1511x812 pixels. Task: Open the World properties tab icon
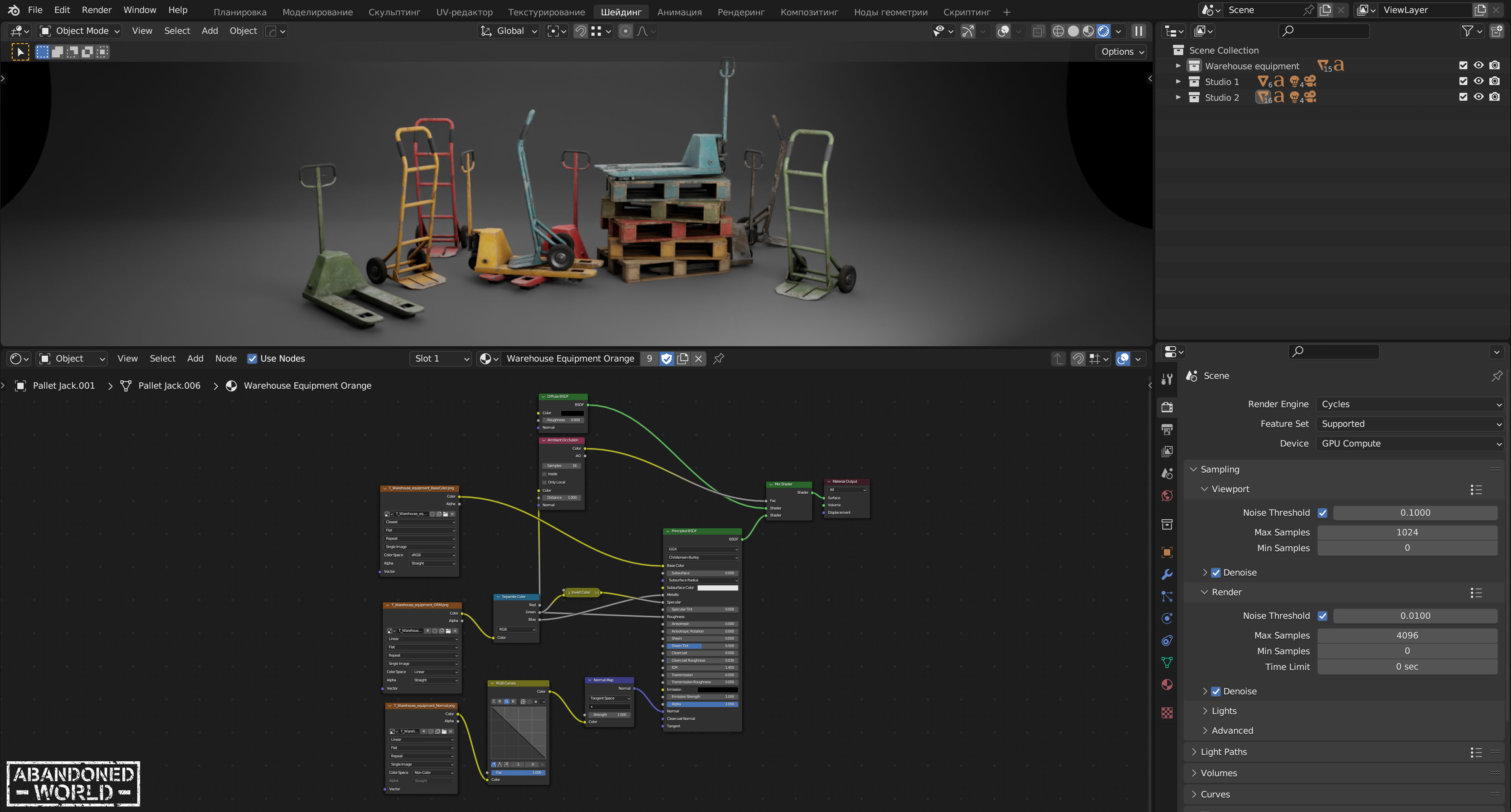(1167, 496)
